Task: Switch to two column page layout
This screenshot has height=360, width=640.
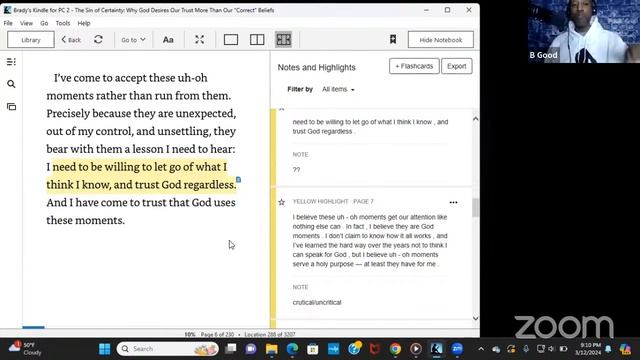Action: (257, 40)
